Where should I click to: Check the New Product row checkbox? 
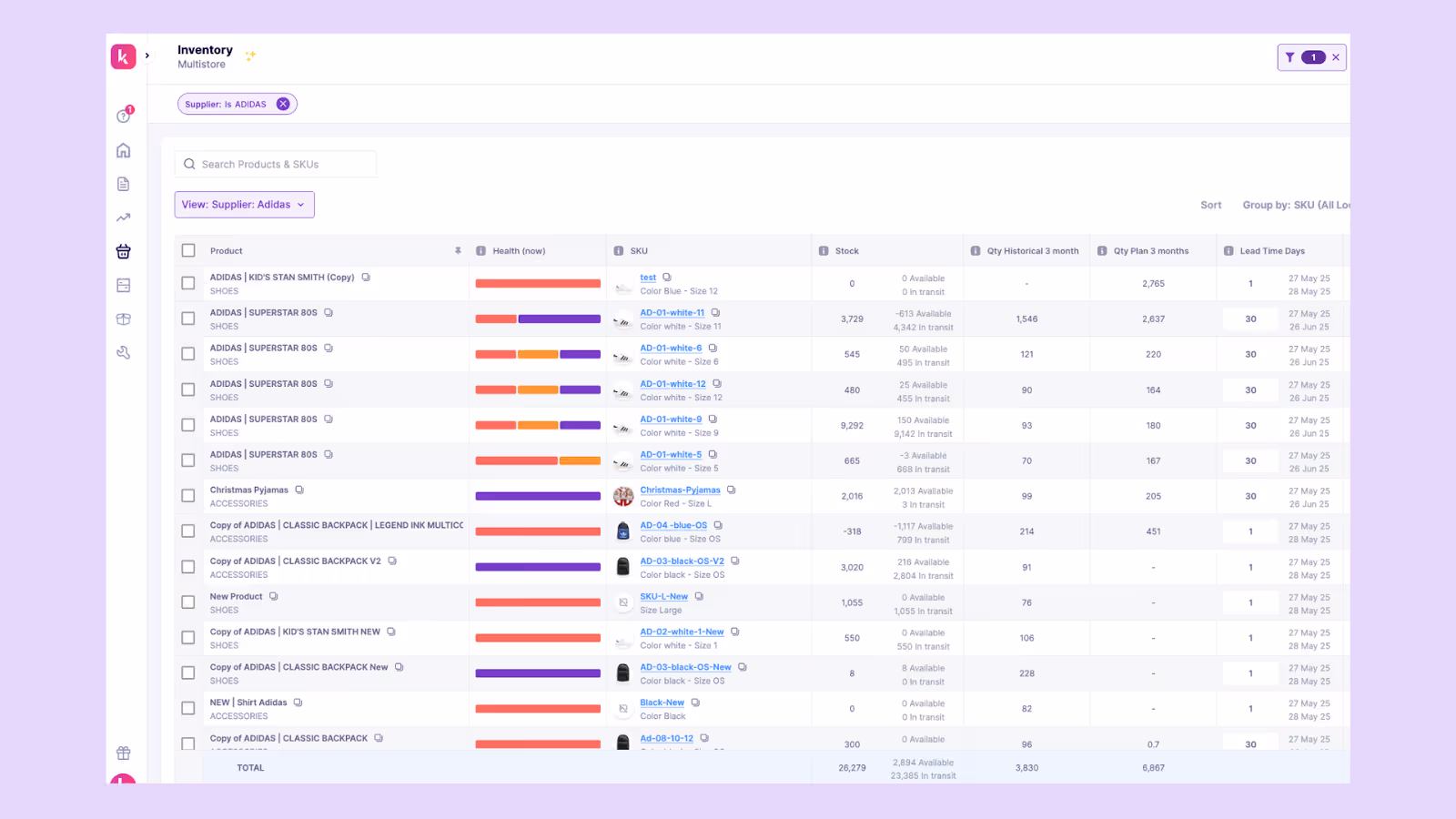tap(188, 602)
